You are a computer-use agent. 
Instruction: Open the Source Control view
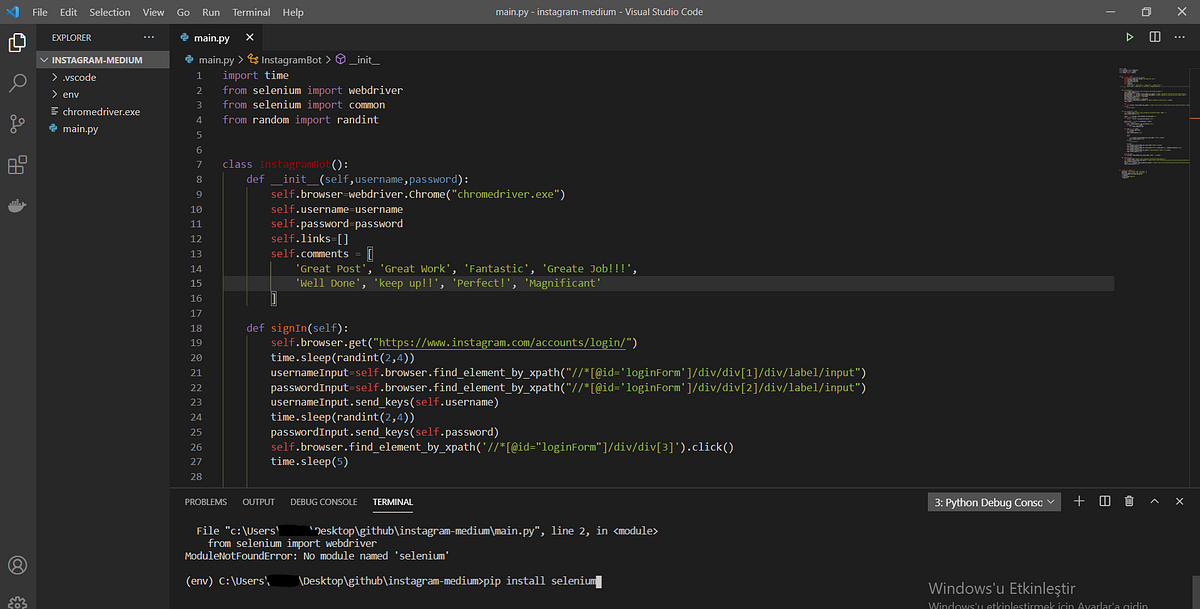pyautogui.click(x=17, y=123)
